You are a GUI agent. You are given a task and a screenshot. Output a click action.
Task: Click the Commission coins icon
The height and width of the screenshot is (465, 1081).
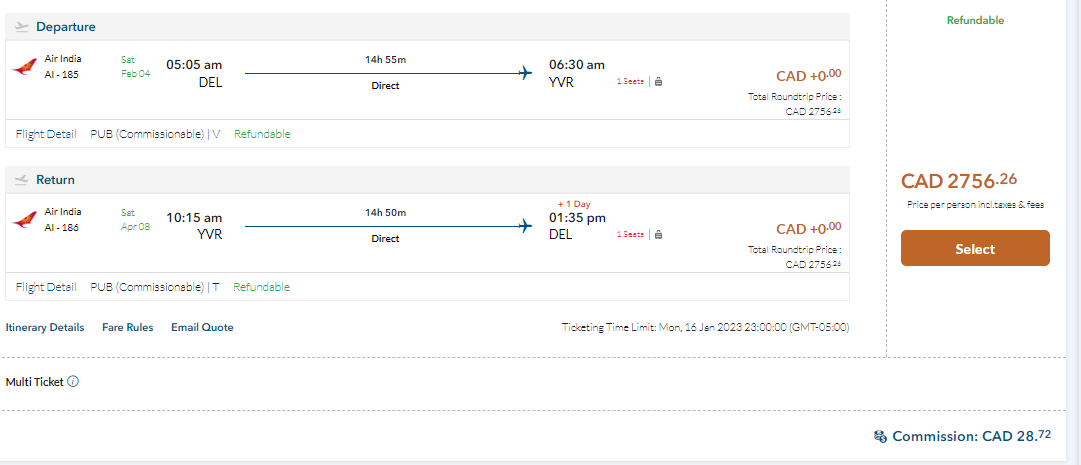tap(880, 436)
